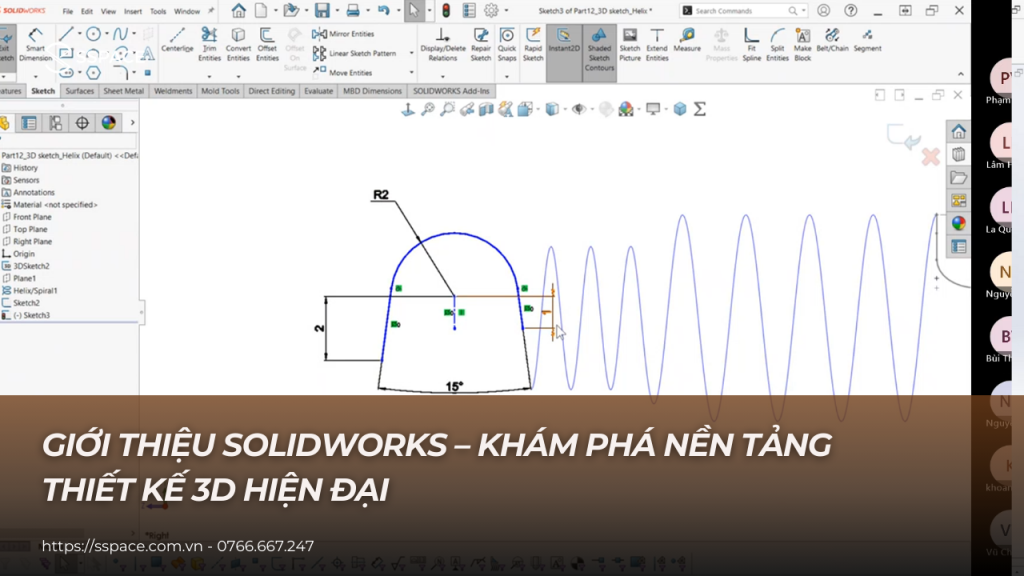1024x576 pixels.
Task: Select the Spline sketch tool
Action: point(120,33)
